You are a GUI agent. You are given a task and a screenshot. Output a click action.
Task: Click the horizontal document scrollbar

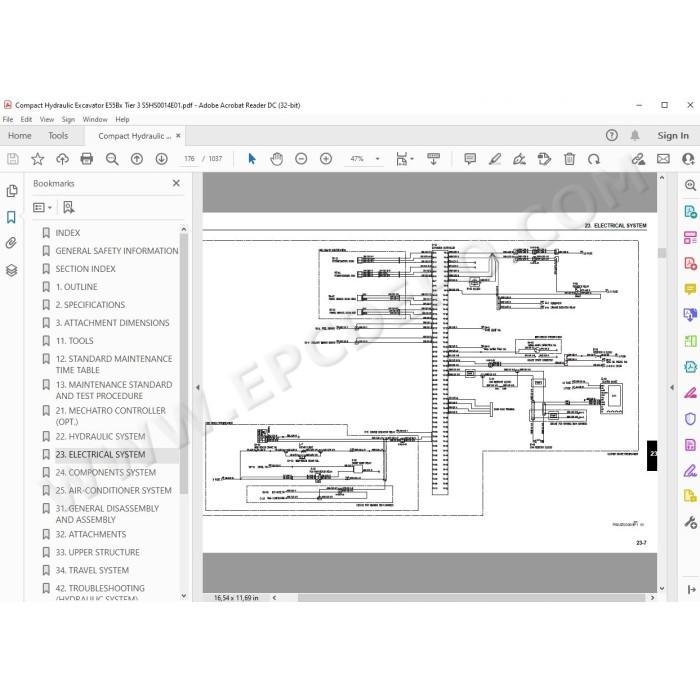tap(471, 598)
